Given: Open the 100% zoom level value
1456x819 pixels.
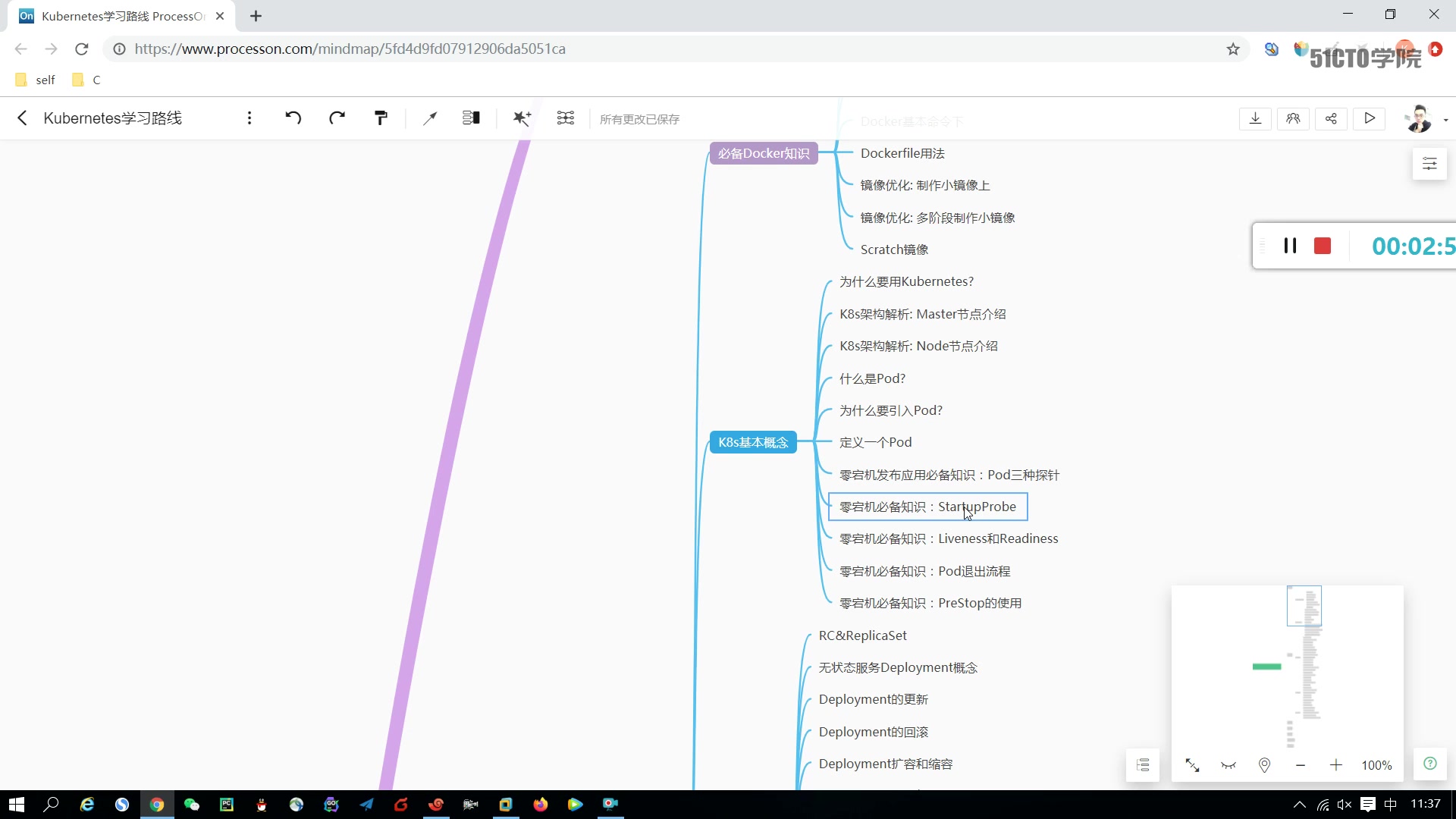Looking at the screenshot, I should 1376,765.
